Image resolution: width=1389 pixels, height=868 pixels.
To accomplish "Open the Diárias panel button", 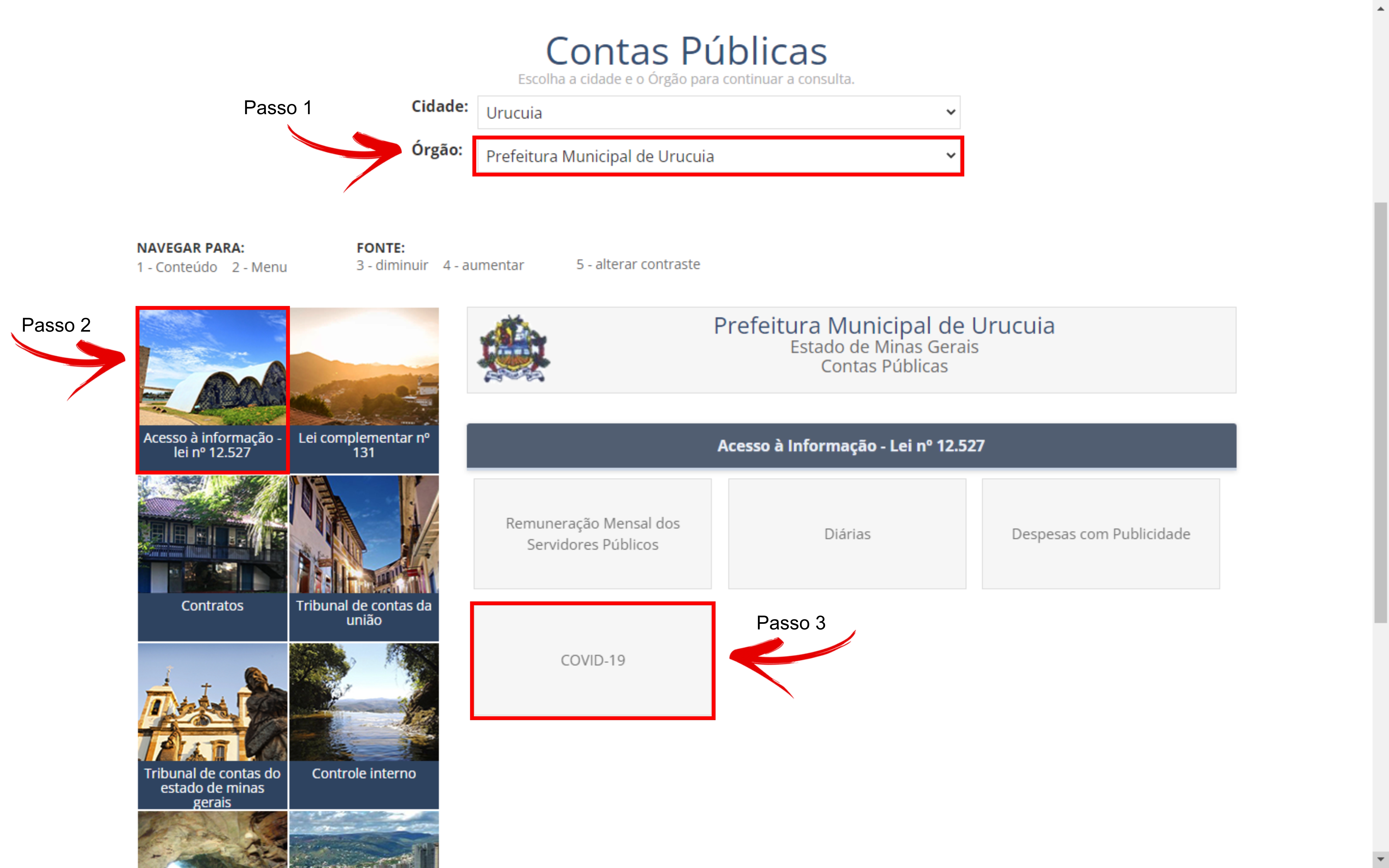I will (847, 534).
